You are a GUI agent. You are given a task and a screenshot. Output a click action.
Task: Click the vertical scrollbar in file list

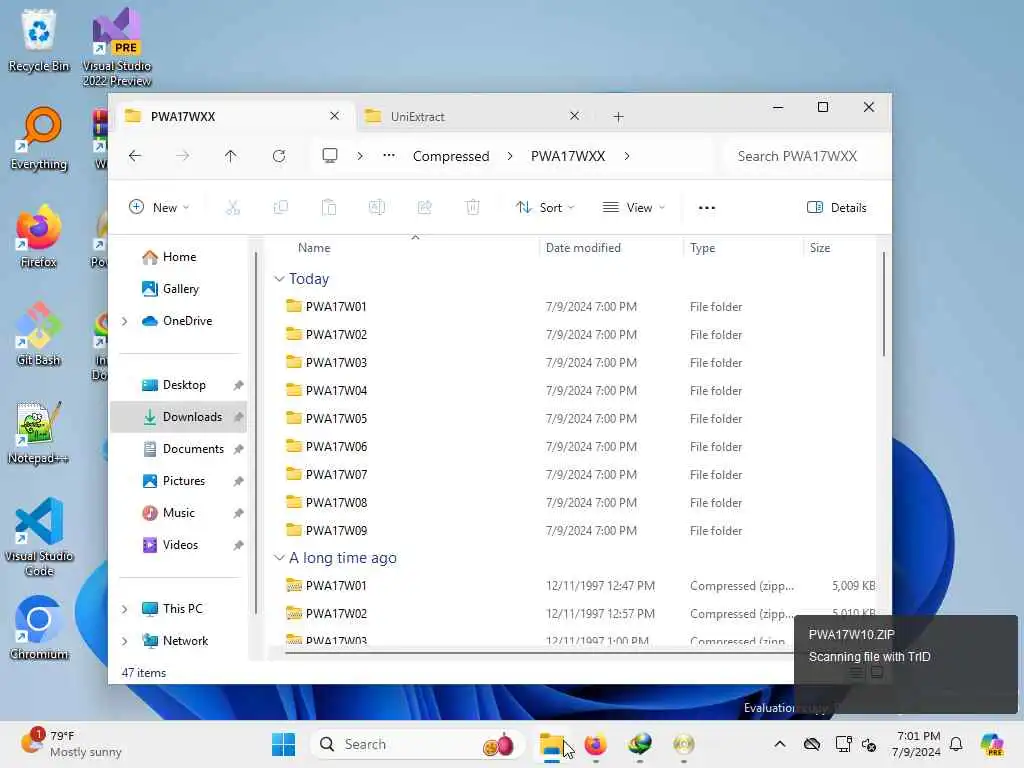884,304
